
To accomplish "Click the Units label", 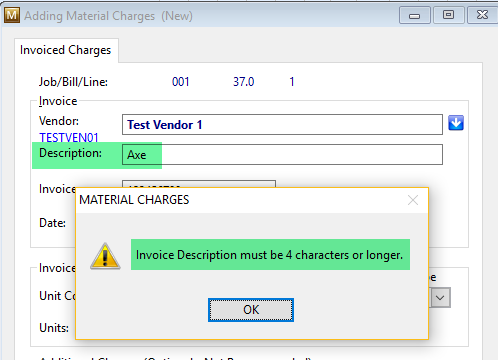I will coord(54,328).
